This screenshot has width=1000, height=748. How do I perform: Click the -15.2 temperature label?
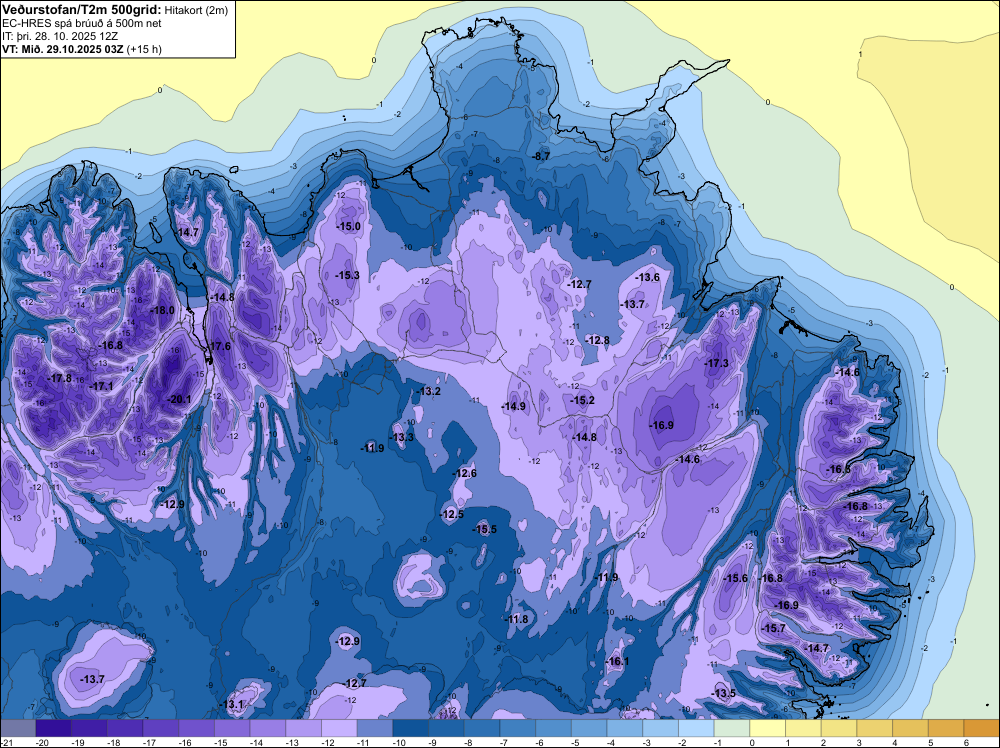582,400
